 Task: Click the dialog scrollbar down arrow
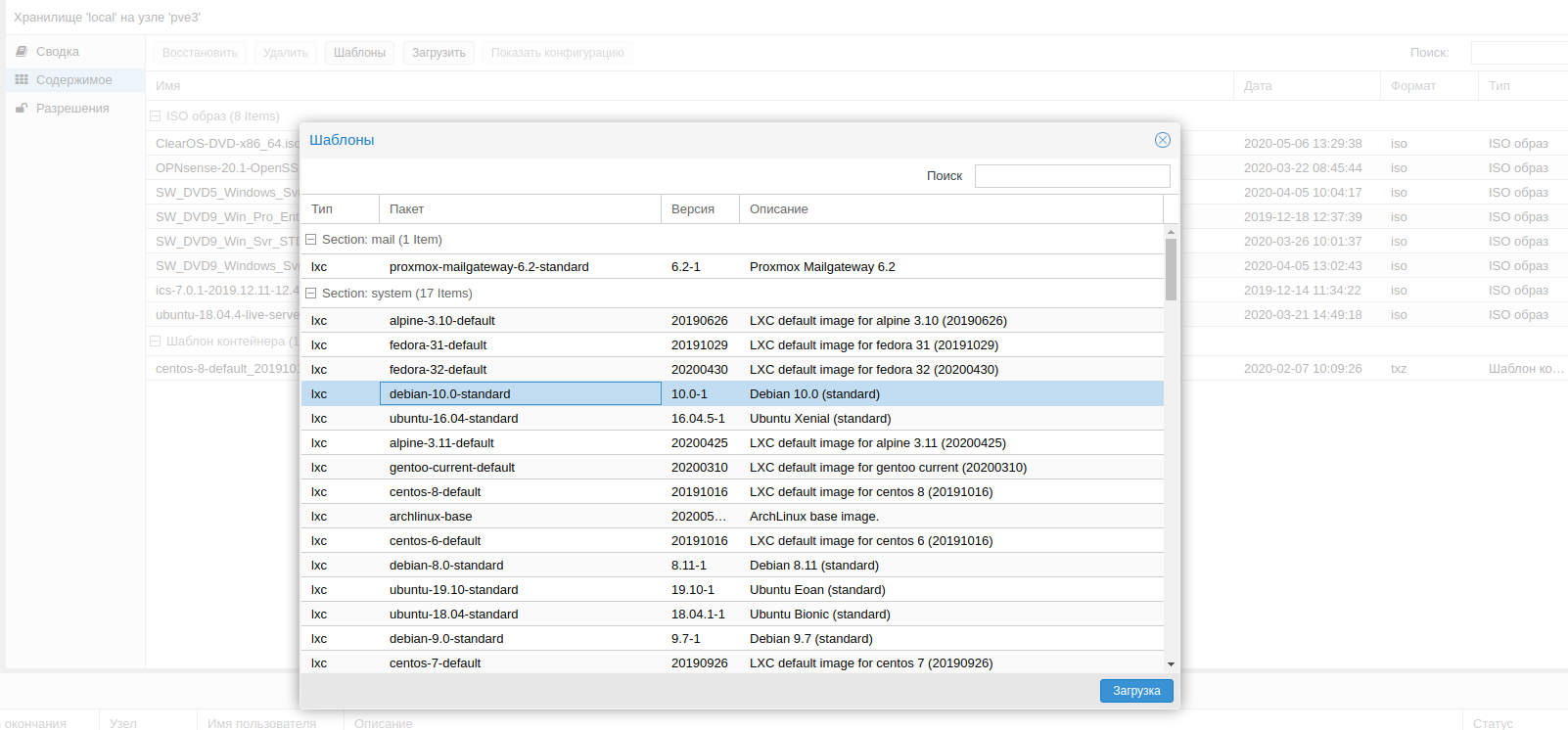click(x=1171, y=664)
